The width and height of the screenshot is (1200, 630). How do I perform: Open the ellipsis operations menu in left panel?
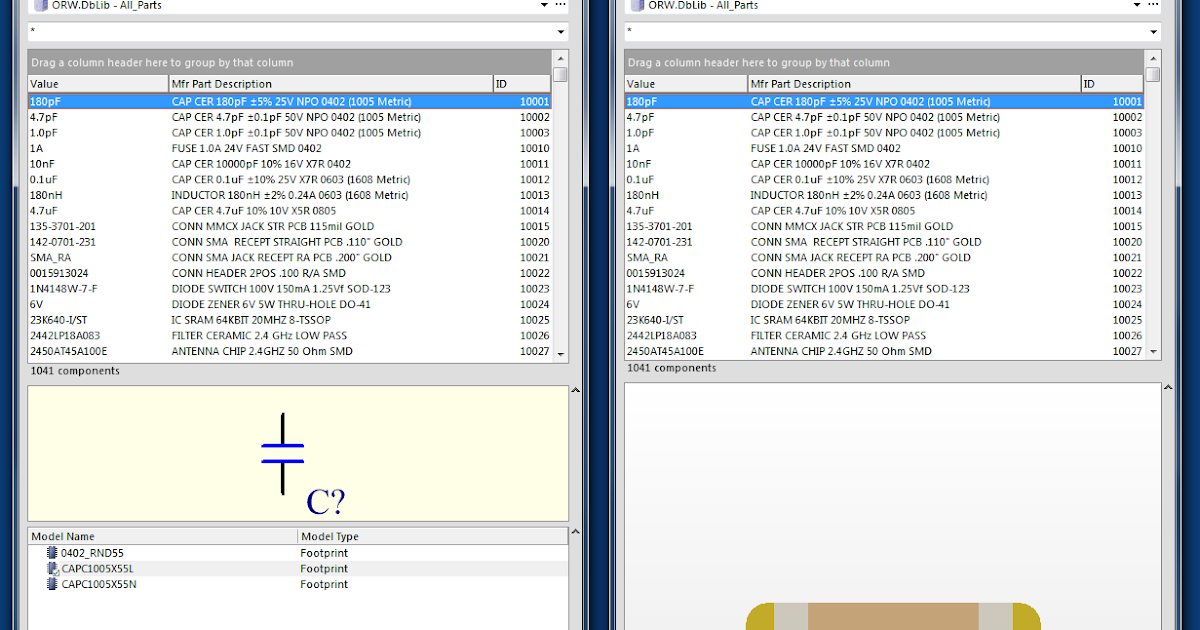[x=560, y=5]
